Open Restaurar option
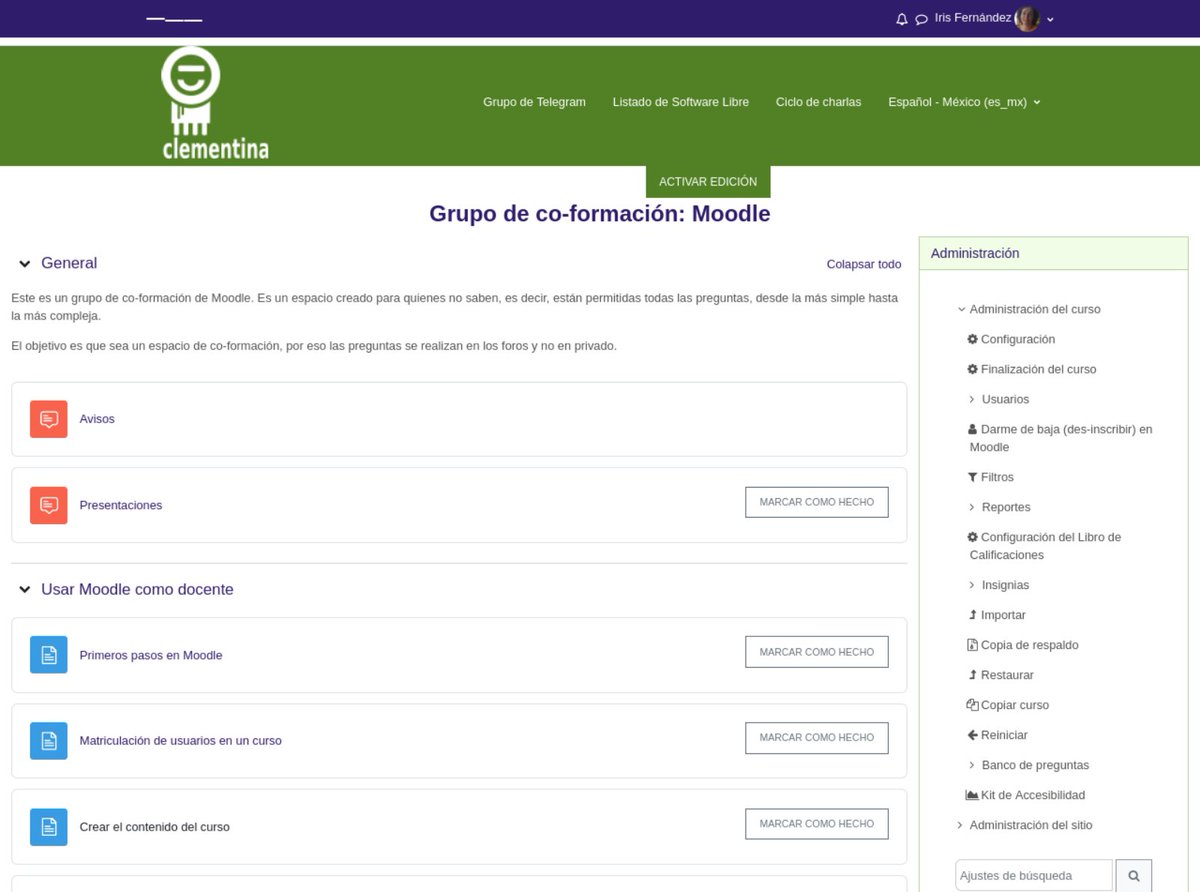This screenshot has height=892, width=1200. (x=1007, y=675)
